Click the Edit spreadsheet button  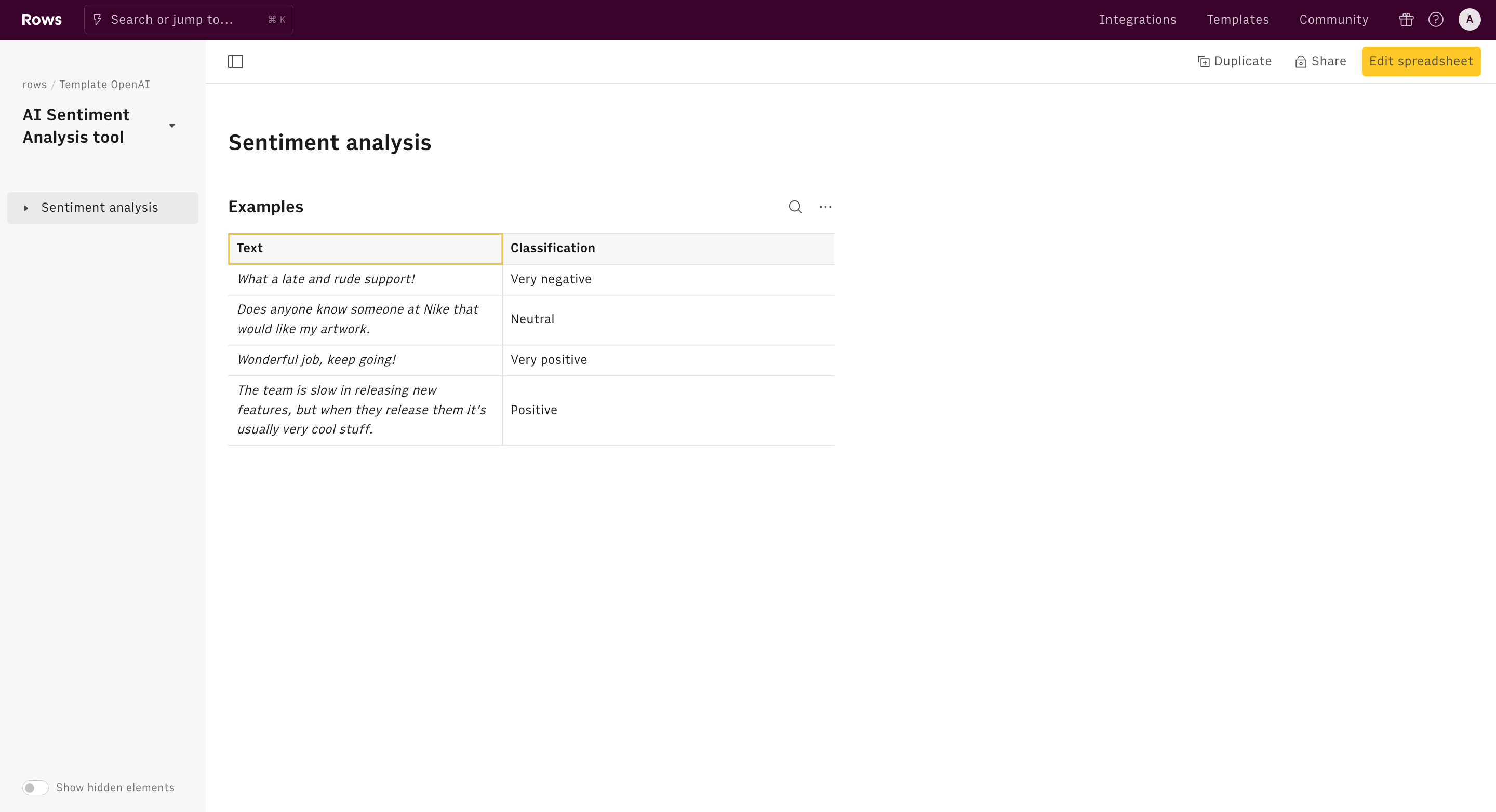1421,62
